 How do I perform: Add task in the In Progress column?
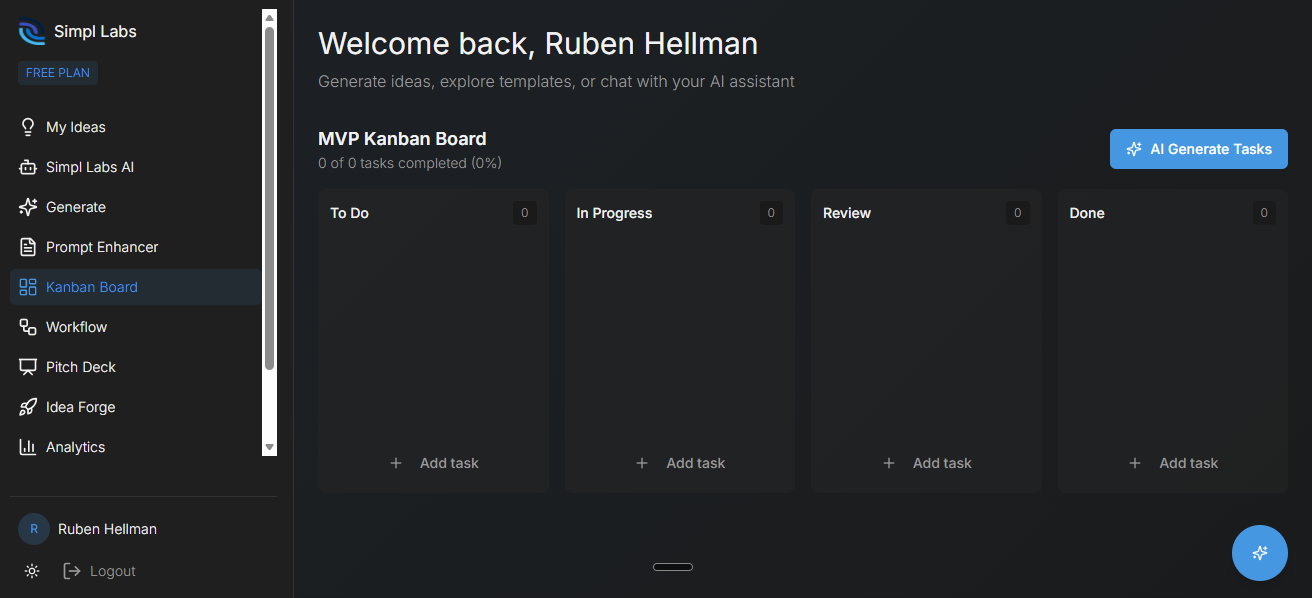coord(680,463)
